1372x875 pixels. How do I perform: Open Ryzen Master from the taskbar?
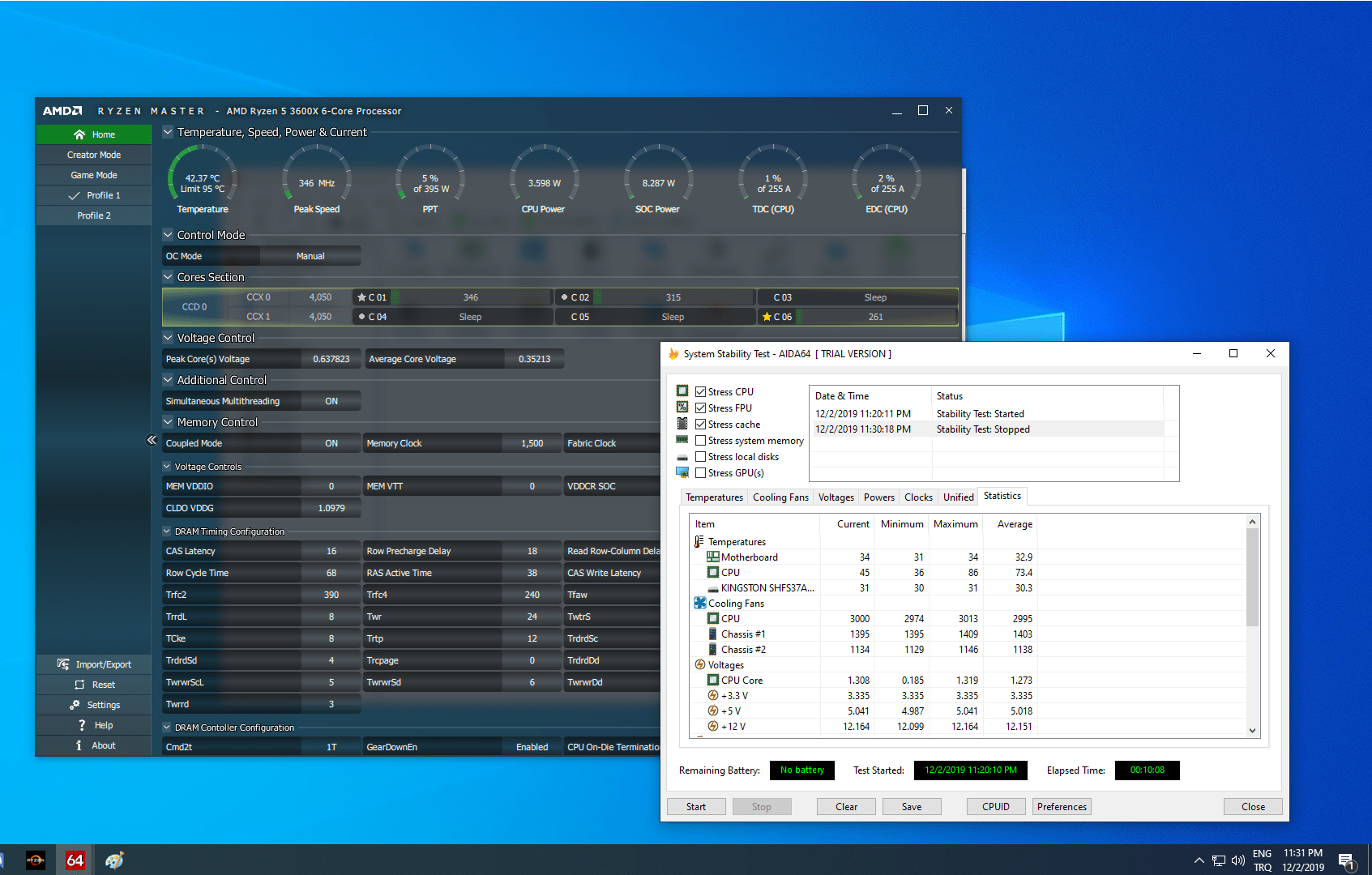coord(36,860)
